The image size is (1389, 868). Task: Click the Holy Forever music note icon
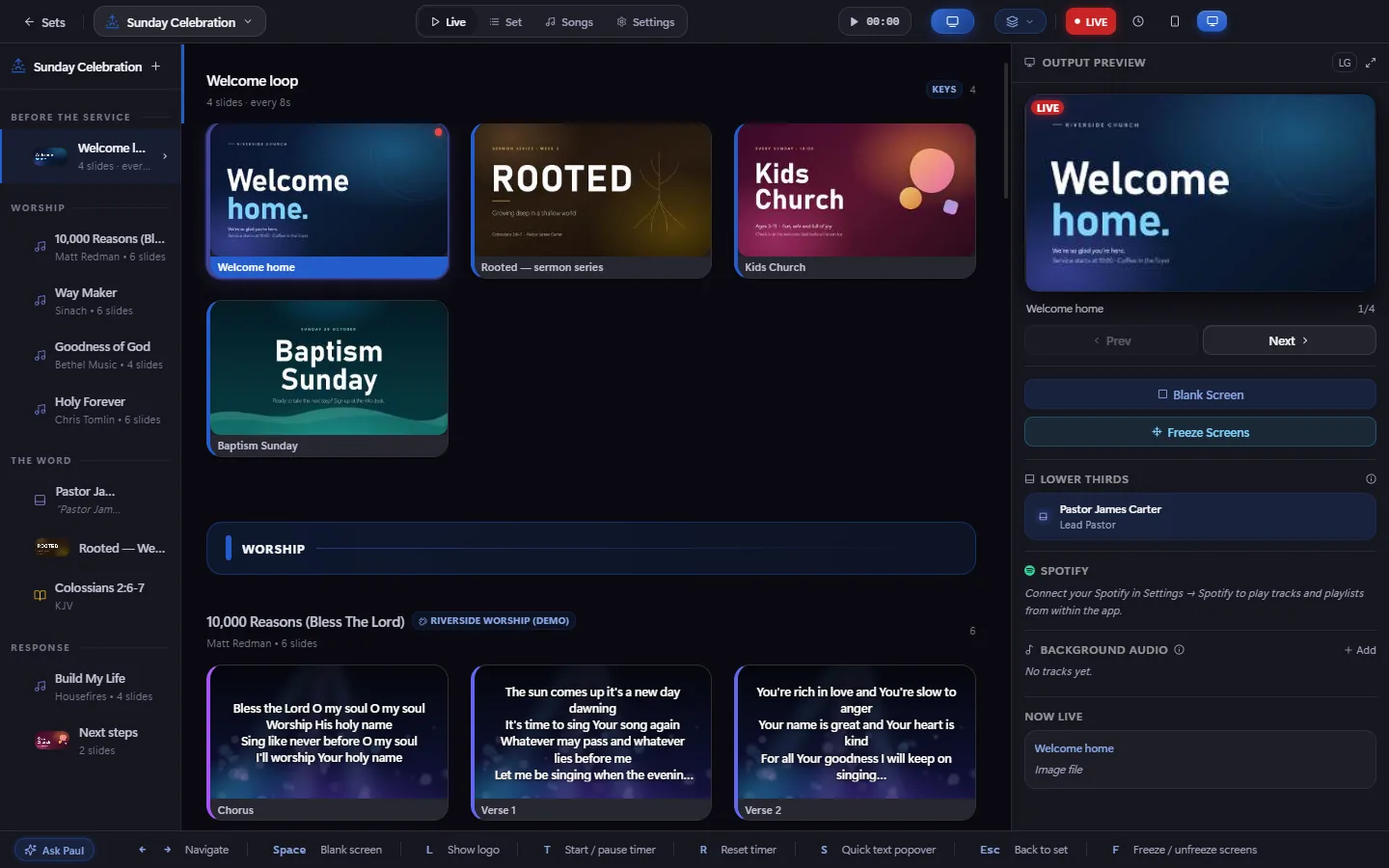(x=40, y=410)
